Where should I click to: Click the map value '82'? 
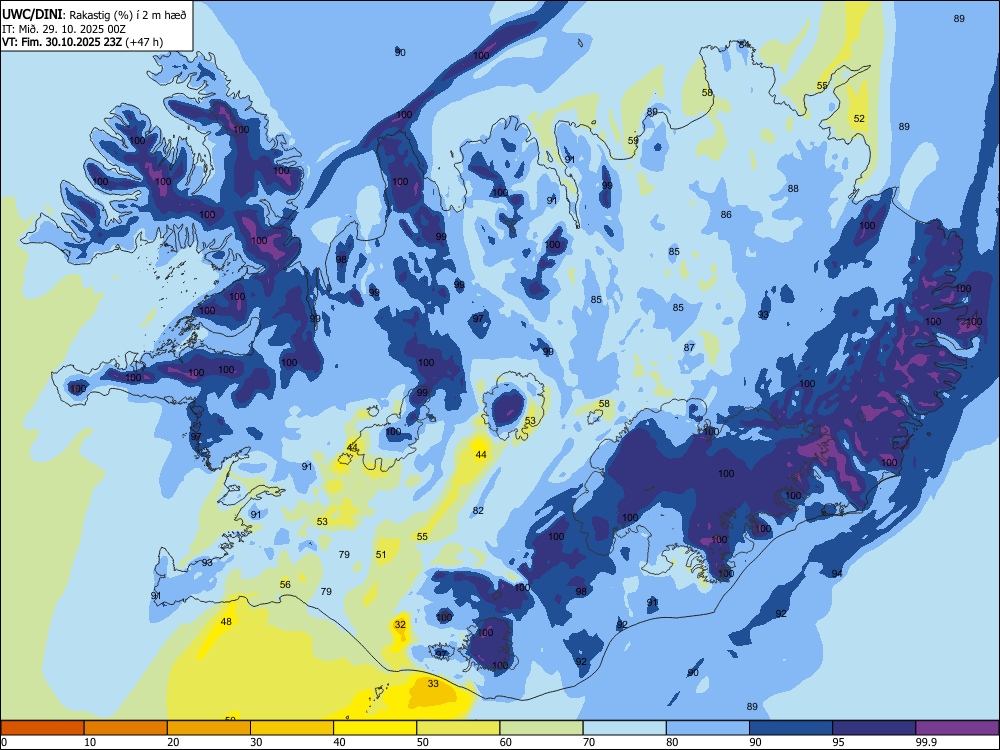478,510
